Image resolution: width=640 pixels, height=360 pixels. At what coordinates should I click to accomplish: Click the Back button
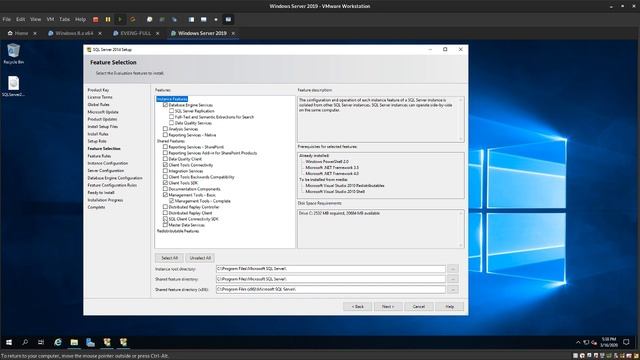pyautogui.click(x=358, y=307)
